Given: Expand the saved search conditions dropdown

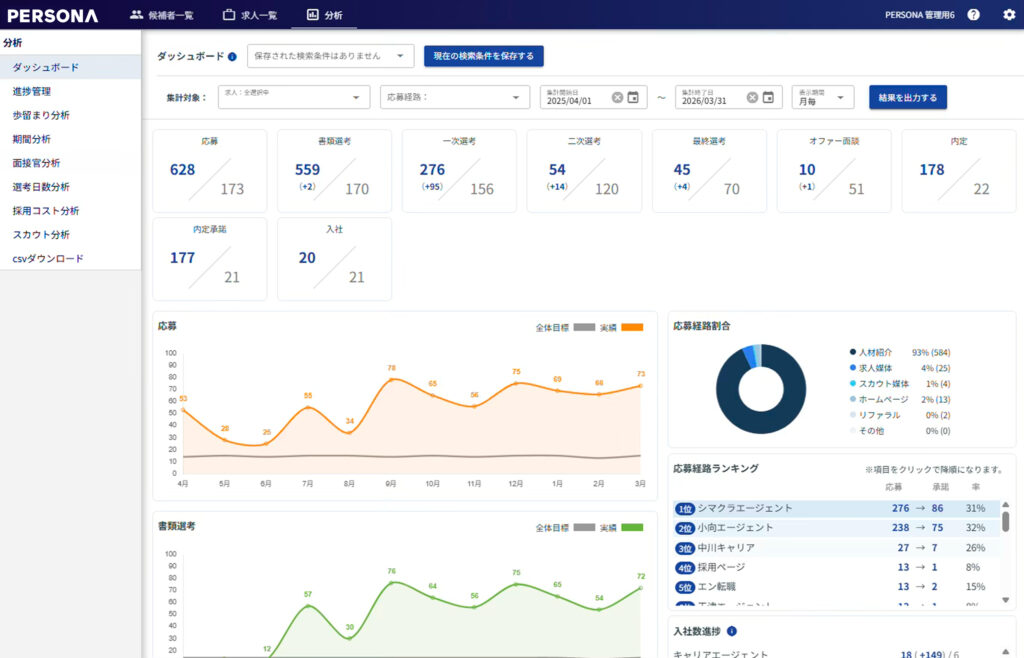Looking at the screenshot, I should pyautogui.click(x=330, y=56).
